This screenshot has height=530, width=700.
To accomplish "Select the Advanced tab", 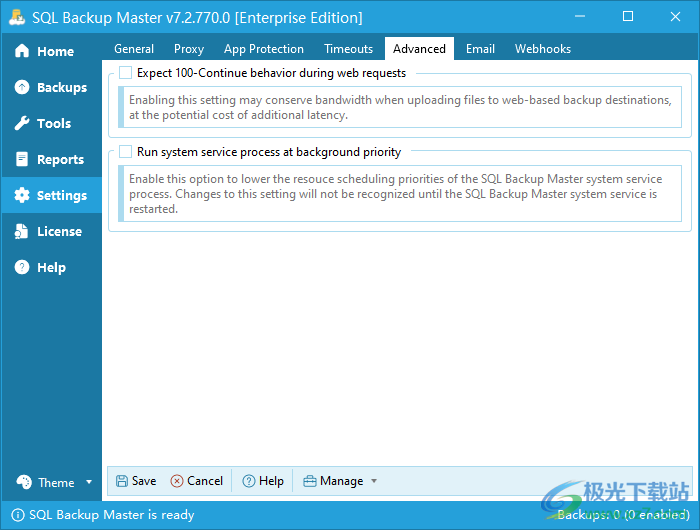I will [419, 49].
